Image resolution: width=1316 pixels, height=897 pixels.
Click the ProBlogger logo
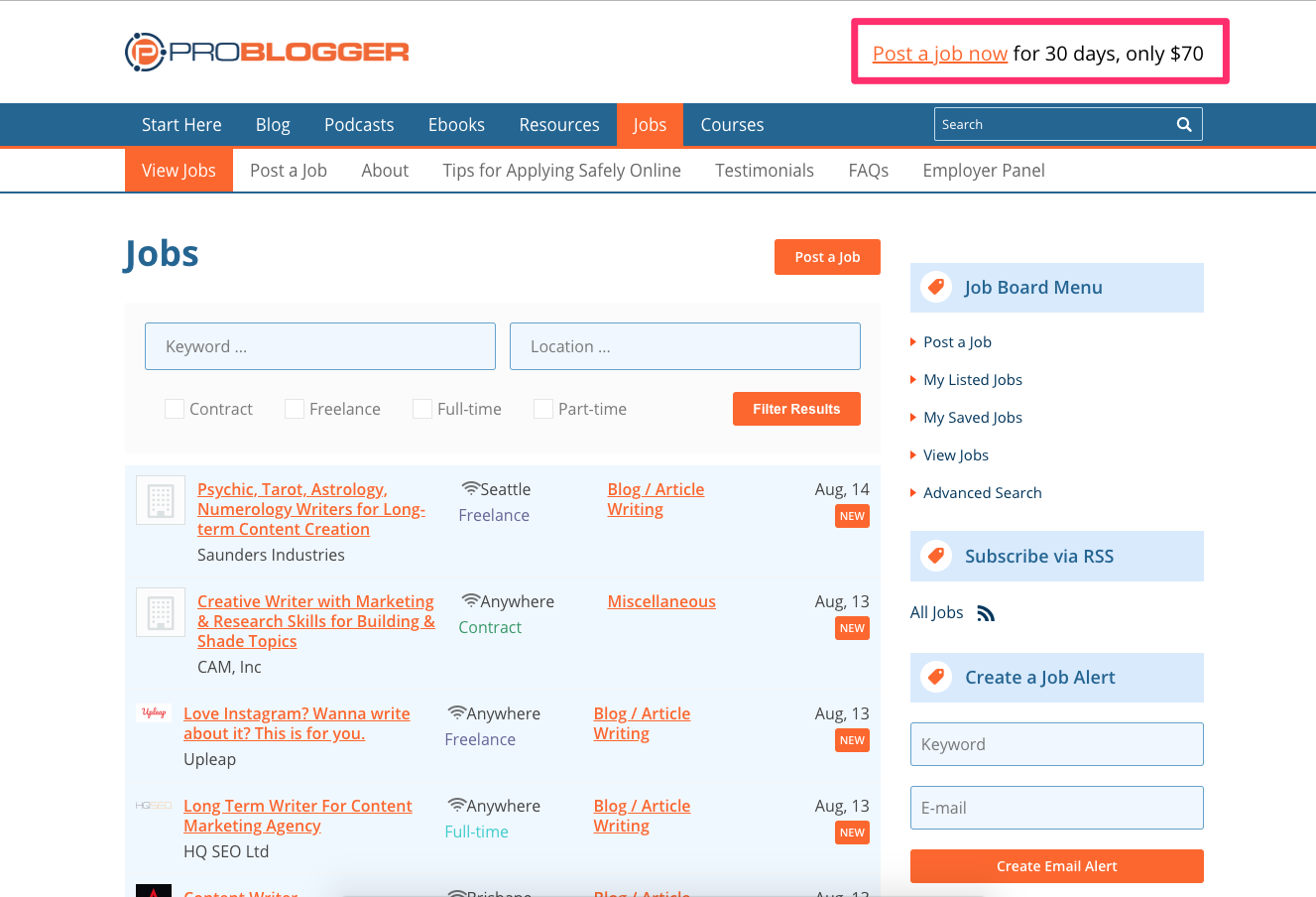tap(267, 52)
